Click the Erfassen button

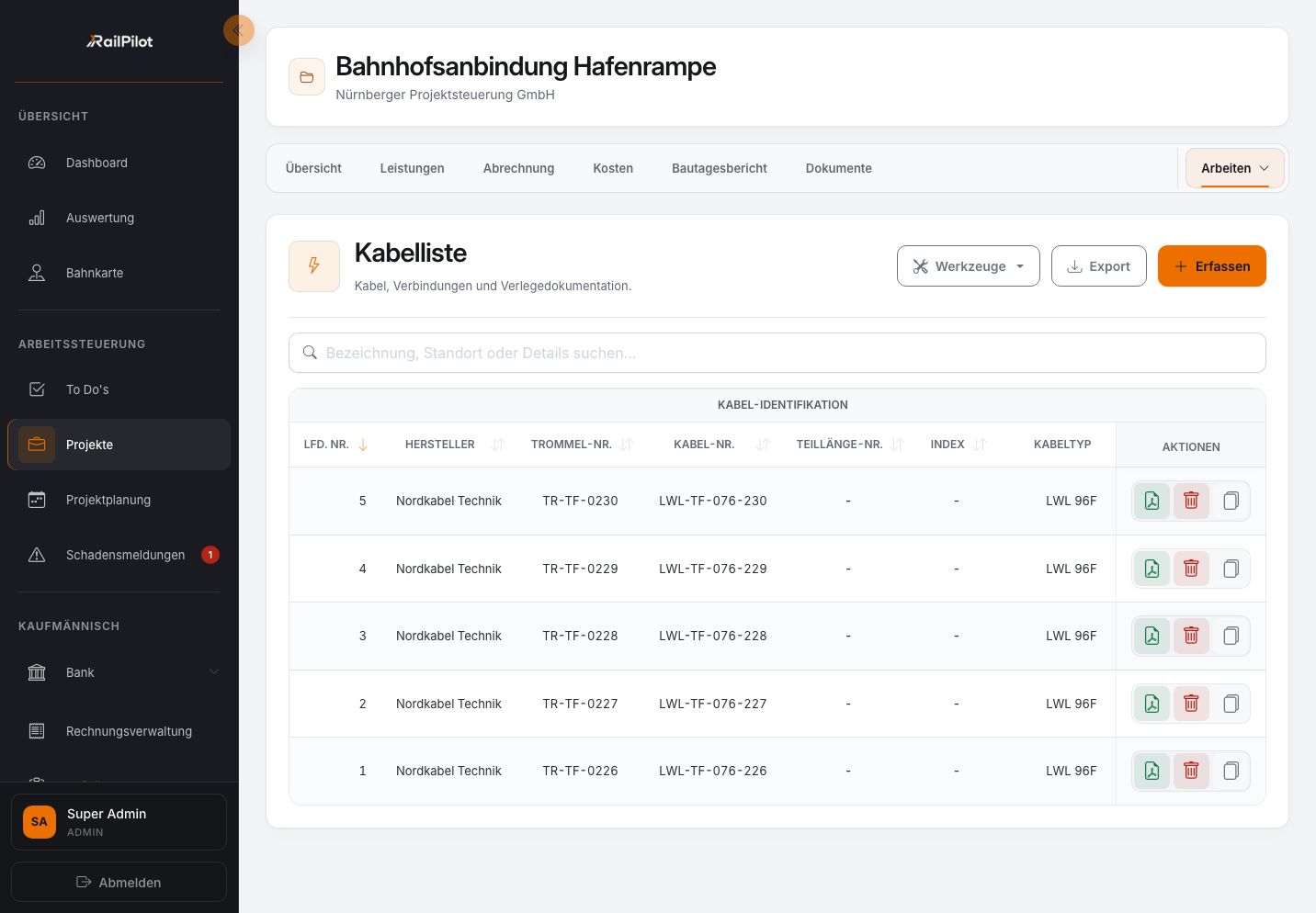click(1212, 266)
